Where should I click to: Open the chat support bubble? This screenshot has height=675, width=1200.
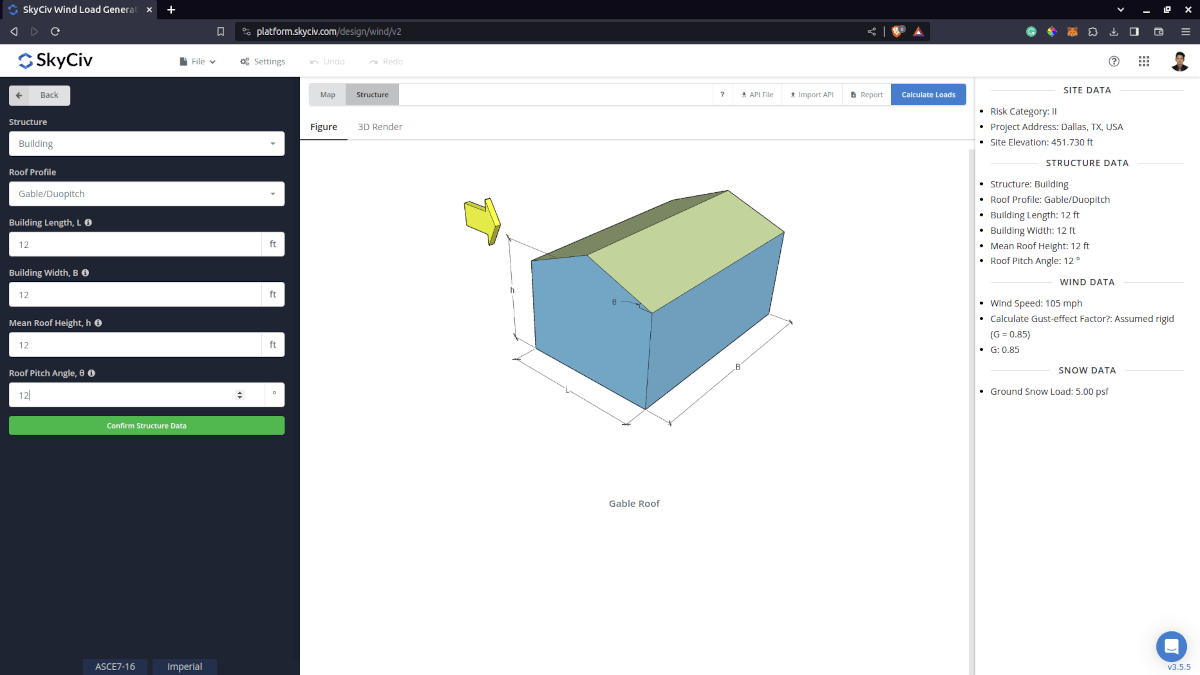1171,646
